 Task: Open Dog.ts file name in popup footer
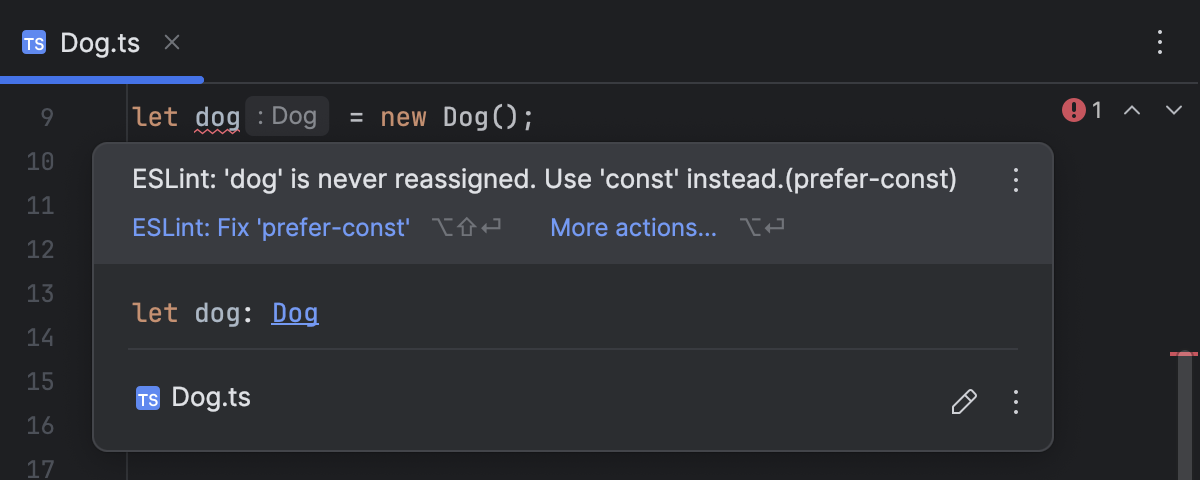click(211, 398)
